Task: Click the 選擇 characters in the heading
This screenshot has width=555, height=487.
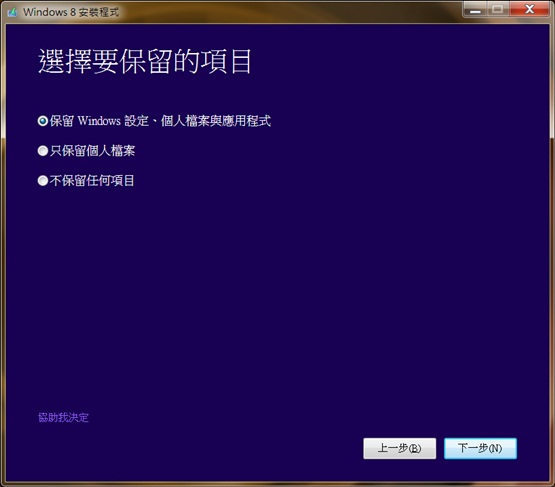Action: point(65,62)
